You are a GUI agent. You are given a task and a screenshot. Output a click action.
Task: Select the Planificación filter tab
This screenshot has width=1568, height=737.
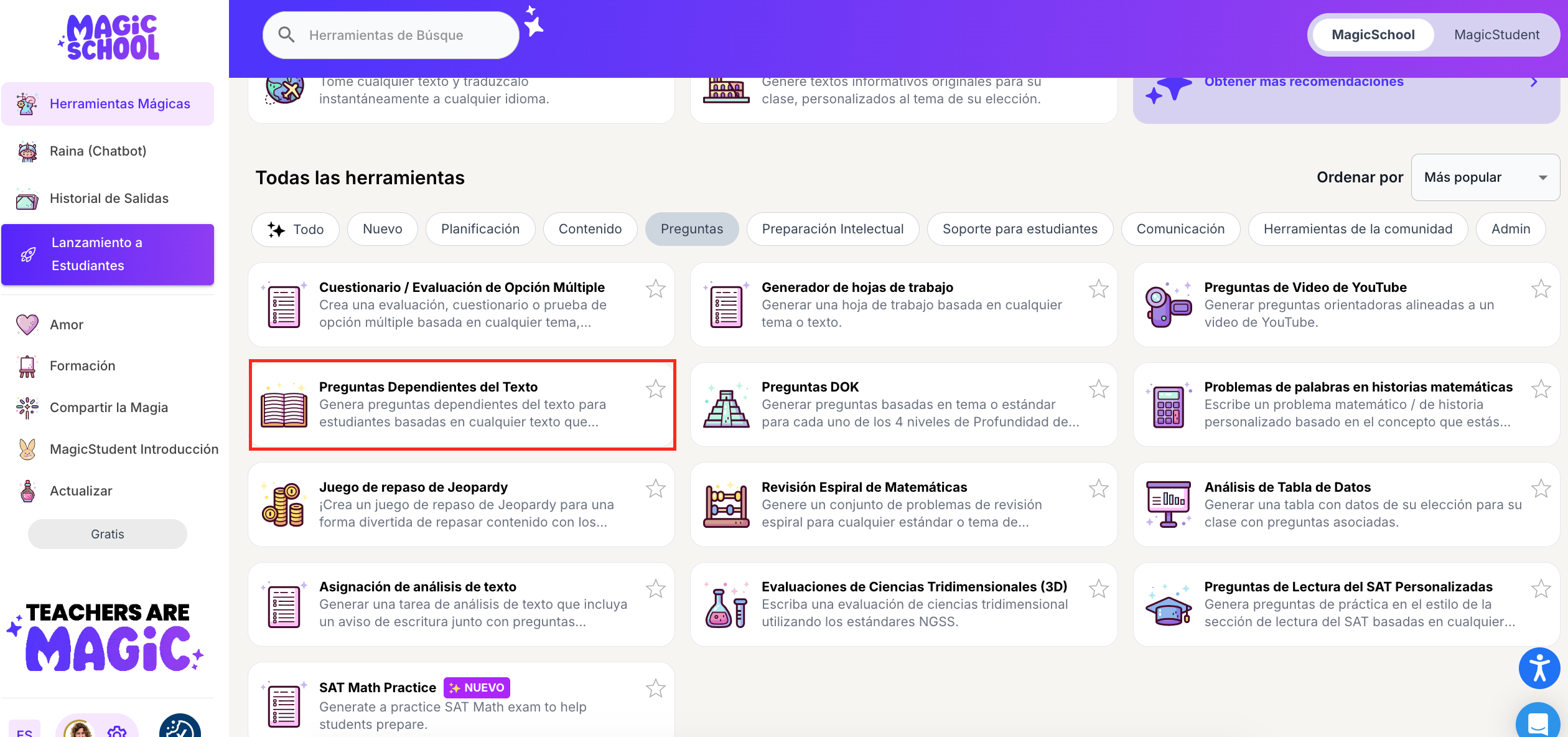tap(480, 229)
